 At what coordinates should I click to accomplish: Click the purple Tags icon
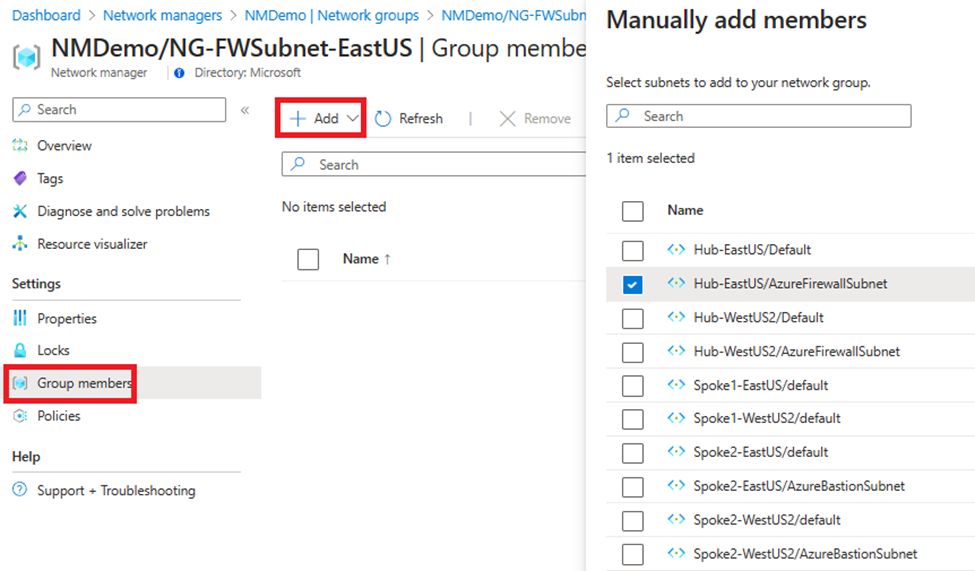20,179
